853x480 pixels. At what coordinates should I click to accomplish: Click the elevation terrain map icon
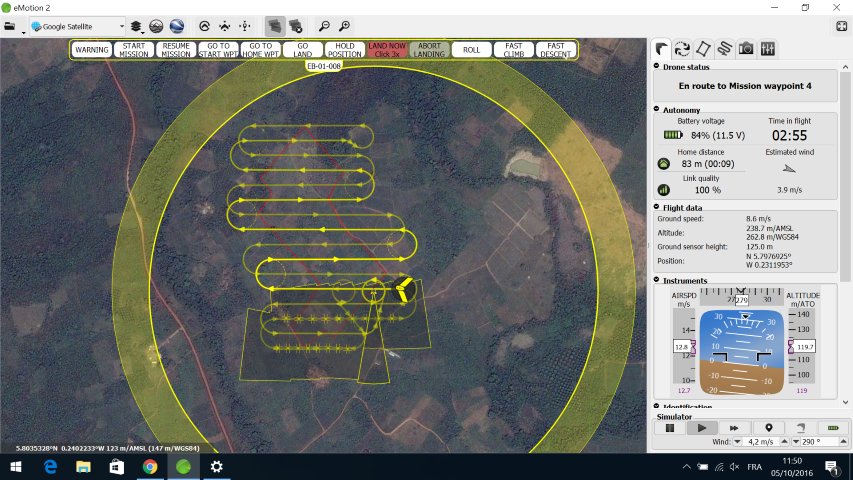(156, 26)
